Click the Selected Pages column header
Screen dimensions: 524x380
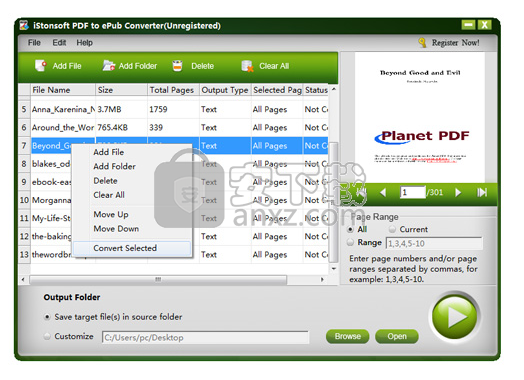(x=277, y=90)
